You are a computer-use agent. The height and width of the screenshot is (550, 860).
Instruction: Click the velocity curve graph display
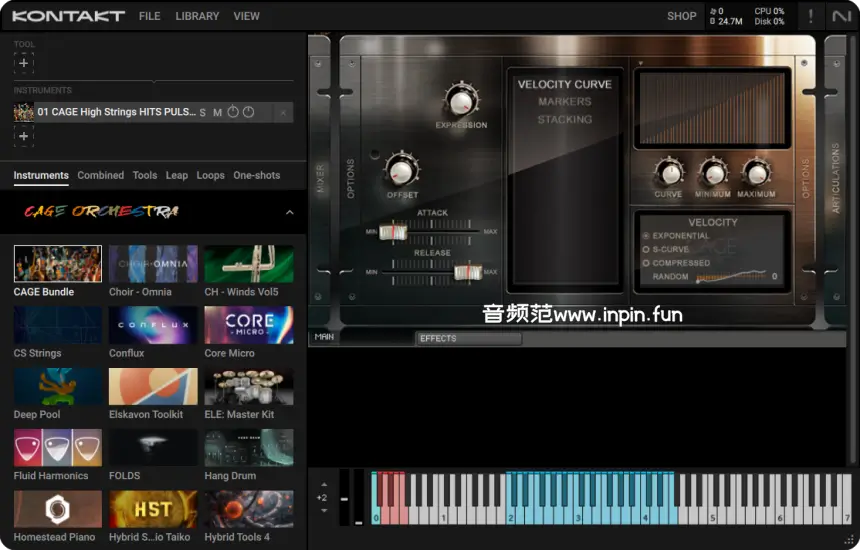(712, 109)
